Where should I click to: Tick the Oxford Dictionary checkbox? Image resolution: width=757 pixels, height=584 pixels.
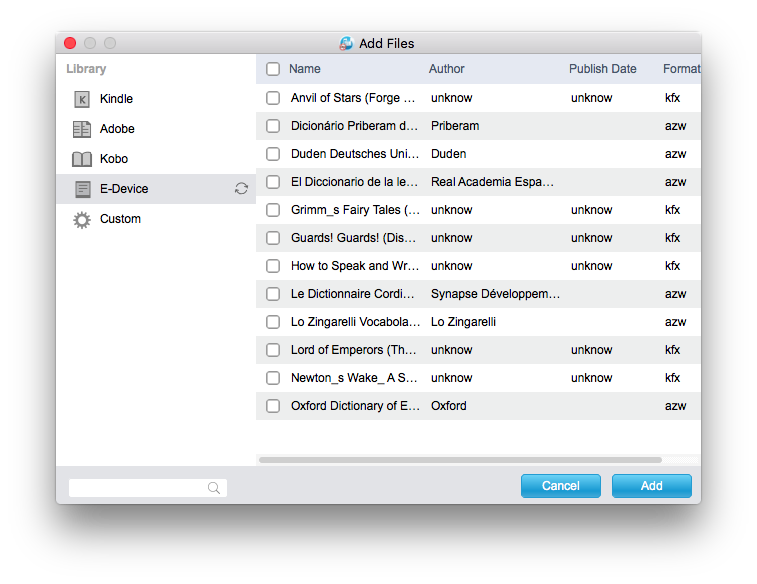[273, 406]
